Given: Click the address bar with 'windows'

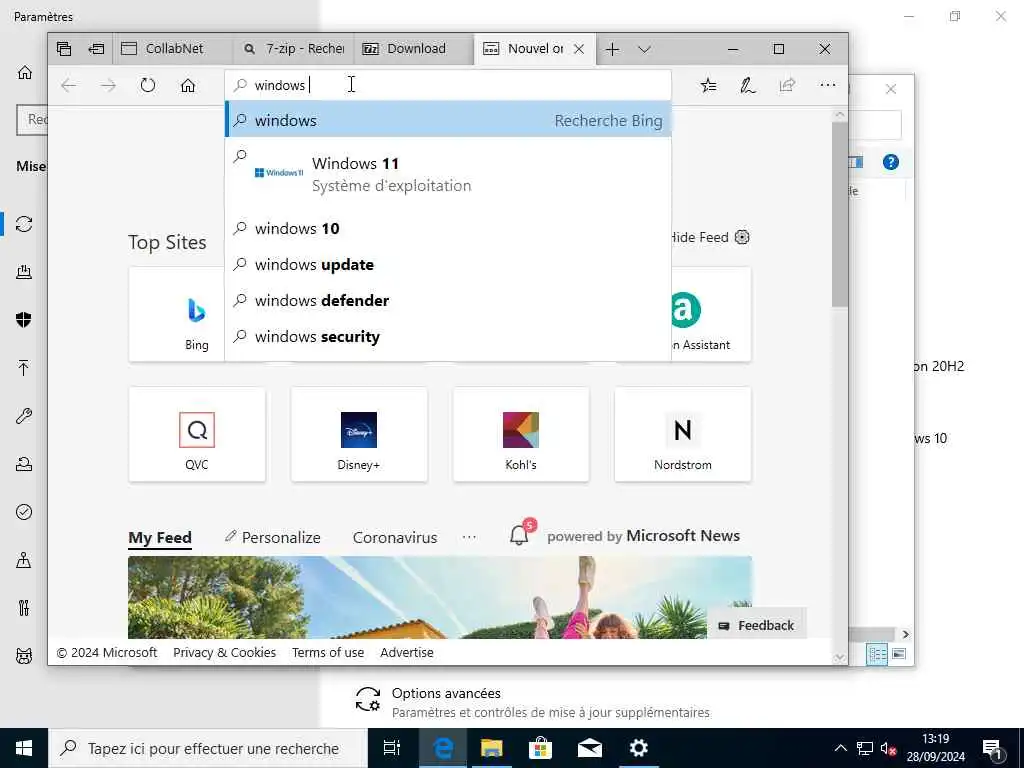Looking at the screenshot, I should click(x=448, y=85).
